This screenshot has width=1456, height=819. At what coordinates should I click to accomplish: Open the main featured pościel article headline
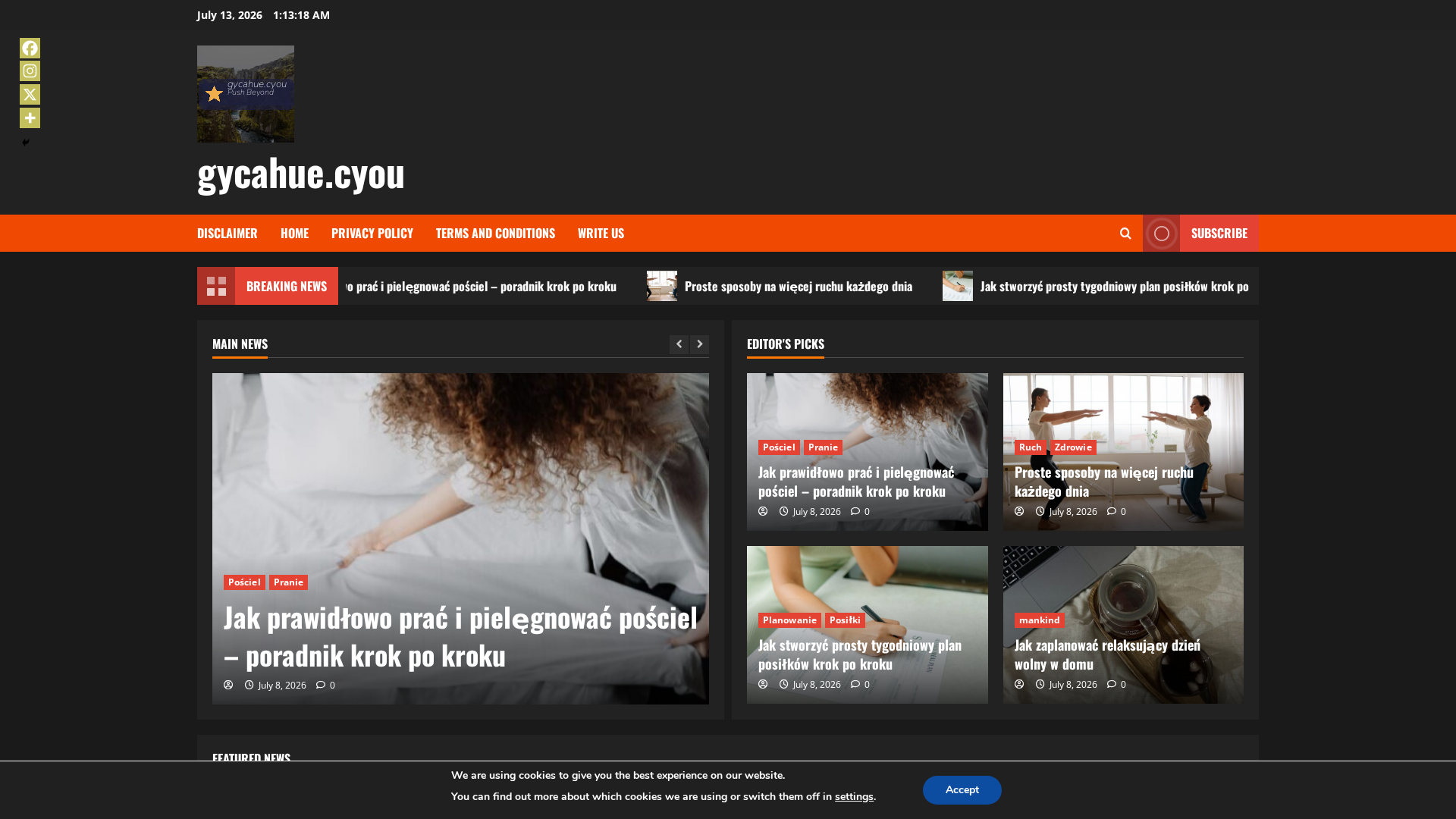coord(460,636)
